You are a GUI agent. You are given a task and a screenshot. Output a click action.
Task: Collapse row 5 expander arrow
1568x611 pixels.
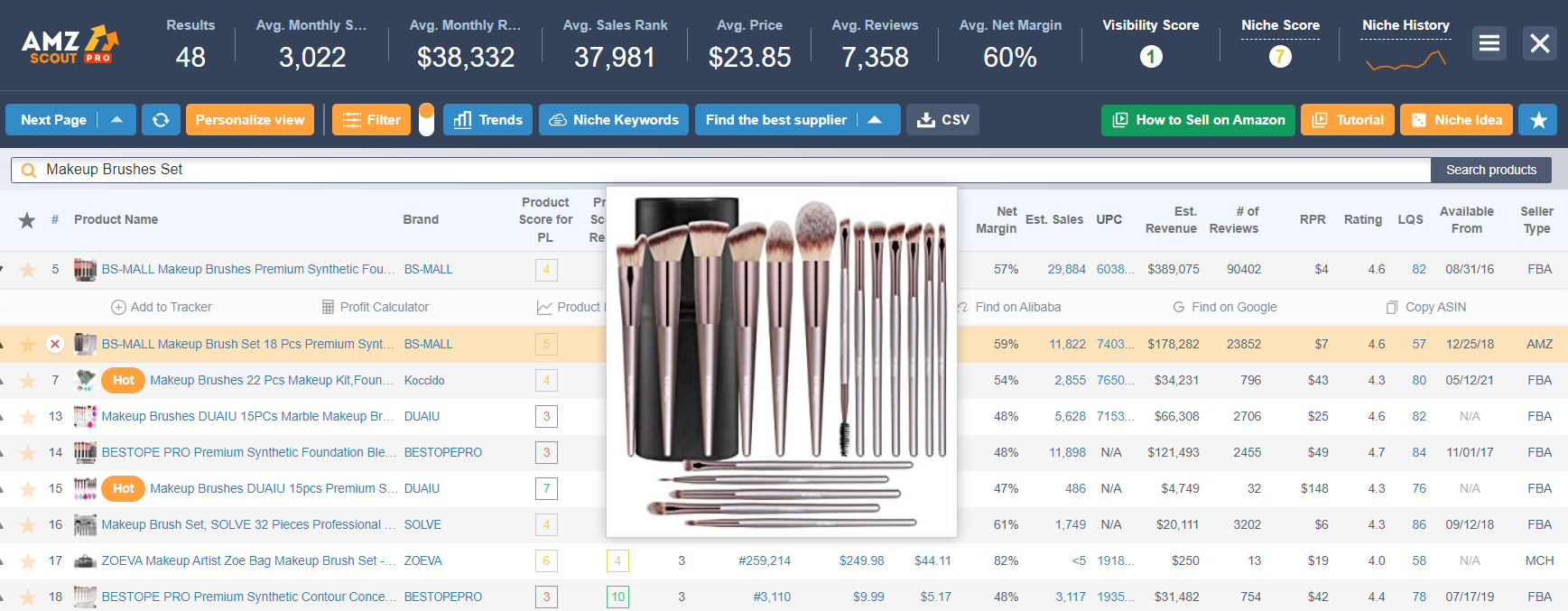click(3, 269)
